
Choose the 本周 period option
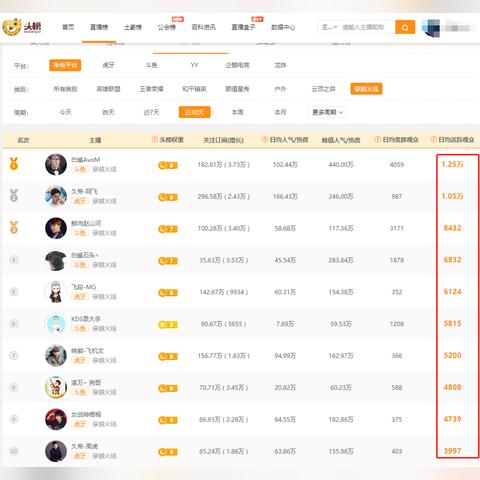237,112
